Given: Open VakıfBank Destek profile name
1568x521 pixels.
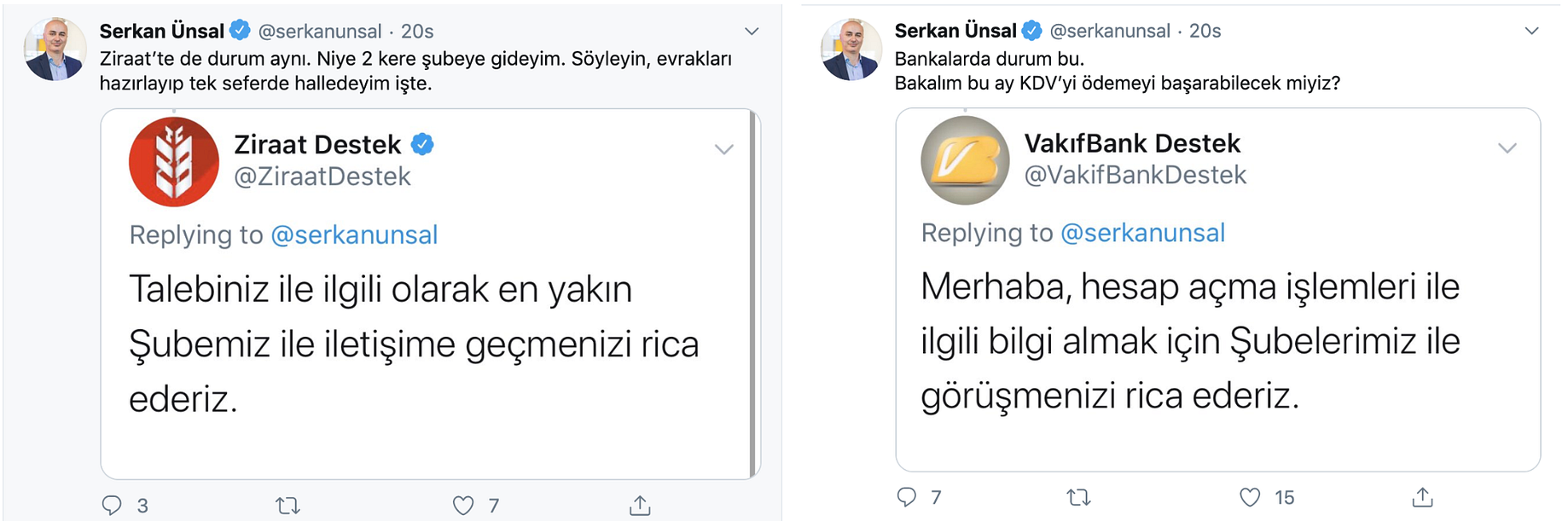Looking at the screenshot, I should pos(1132,143).
